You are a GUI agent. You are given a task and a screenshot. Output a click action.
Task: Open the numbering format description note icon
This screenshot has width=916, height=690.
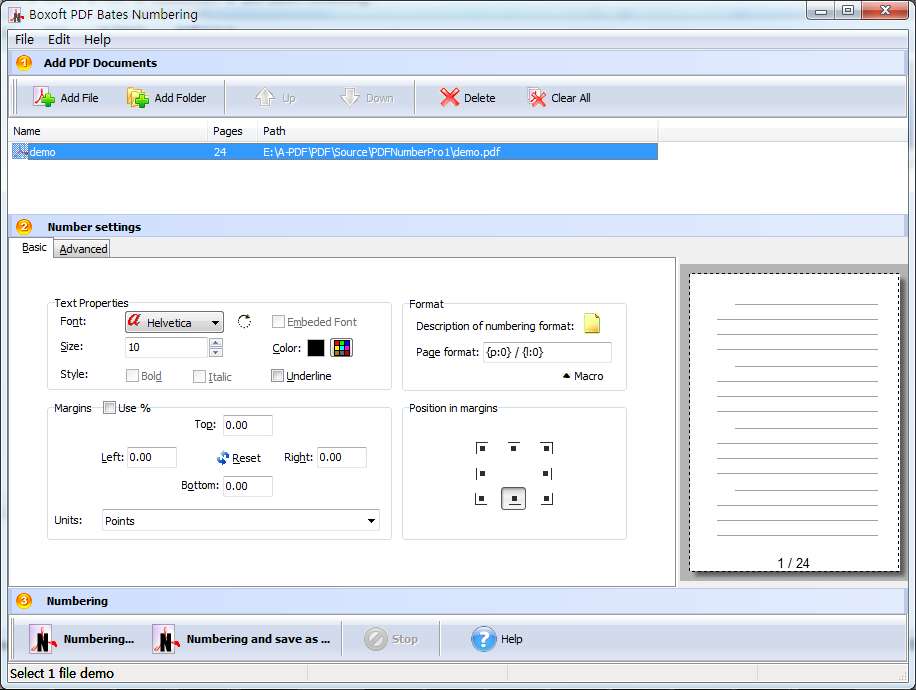click(x=592, y=324)
